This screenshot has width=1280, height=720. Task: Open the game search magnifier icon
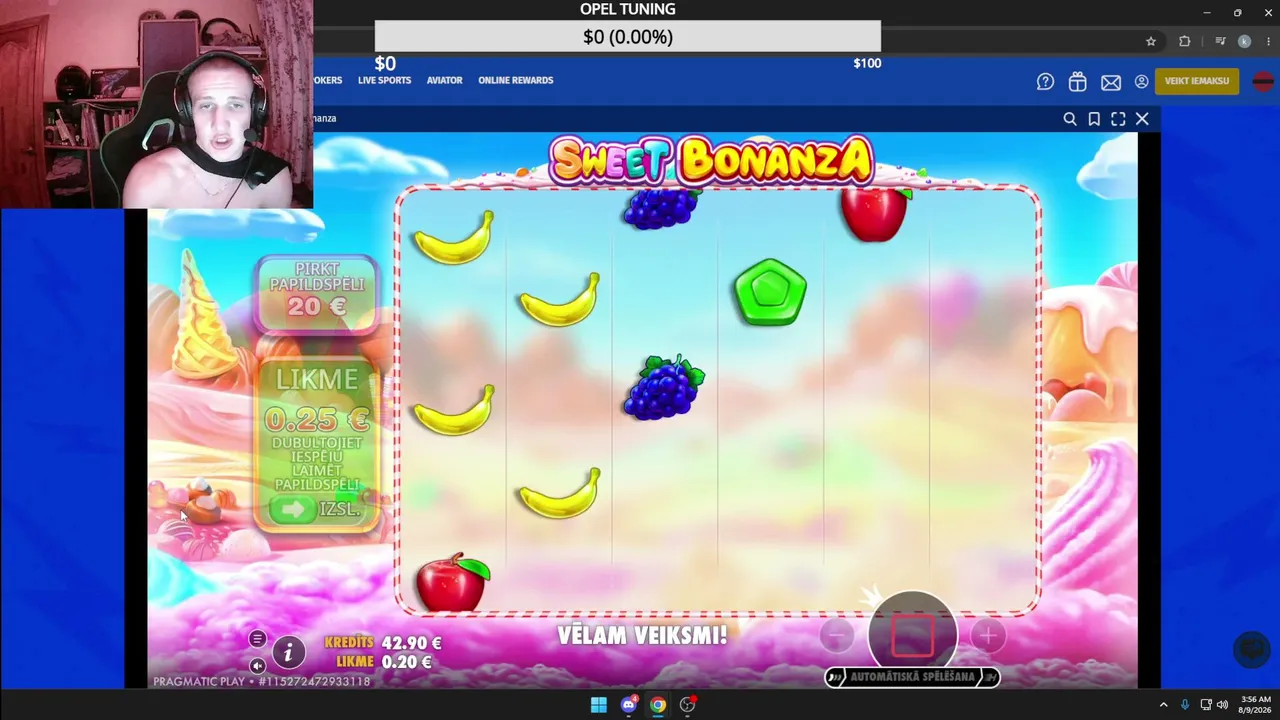tap(1070, 119)
